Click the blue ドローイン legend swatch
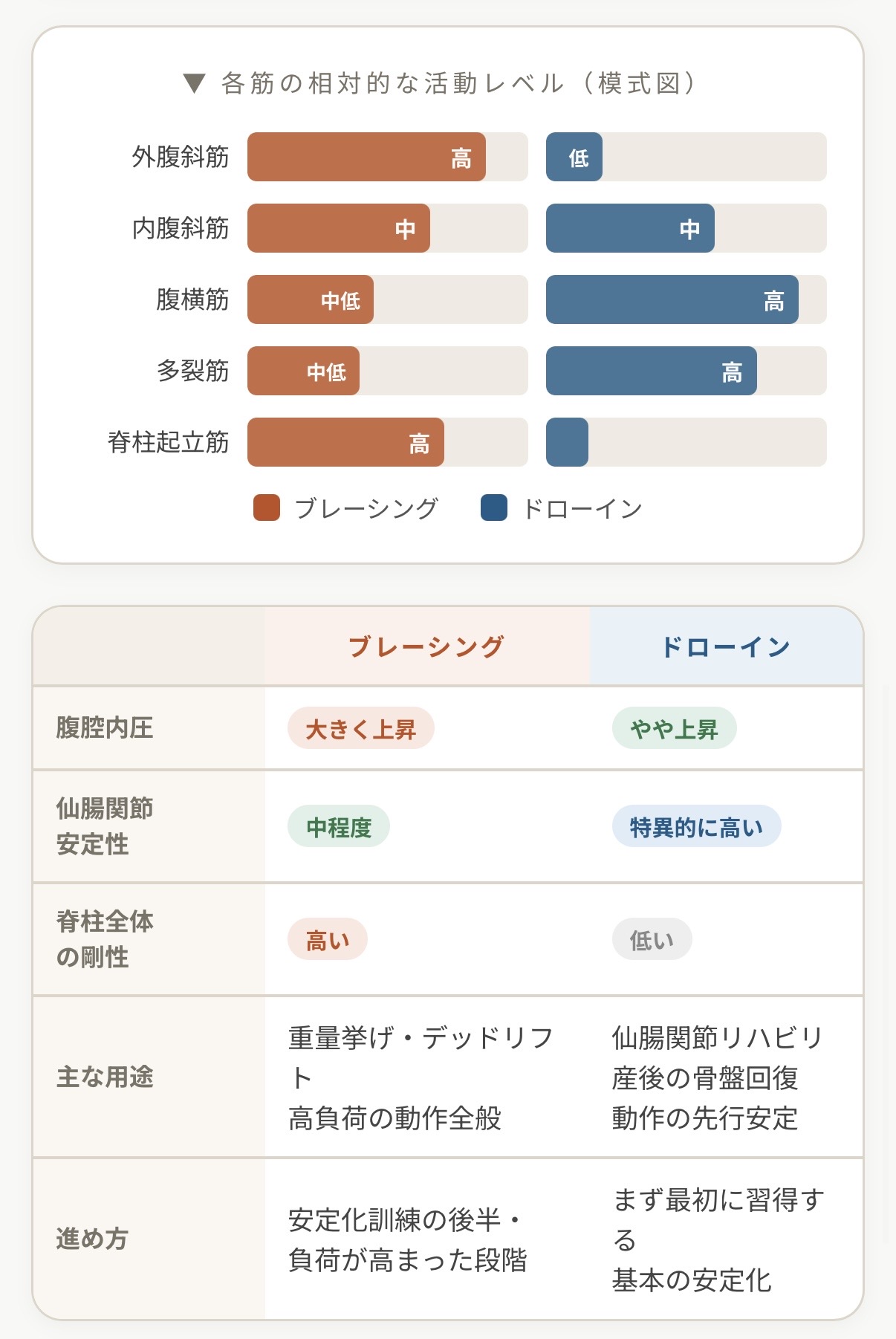Image resolution: width=896 pixels, height=1339 pixels. pyautogui.click(x=494, y=508)
